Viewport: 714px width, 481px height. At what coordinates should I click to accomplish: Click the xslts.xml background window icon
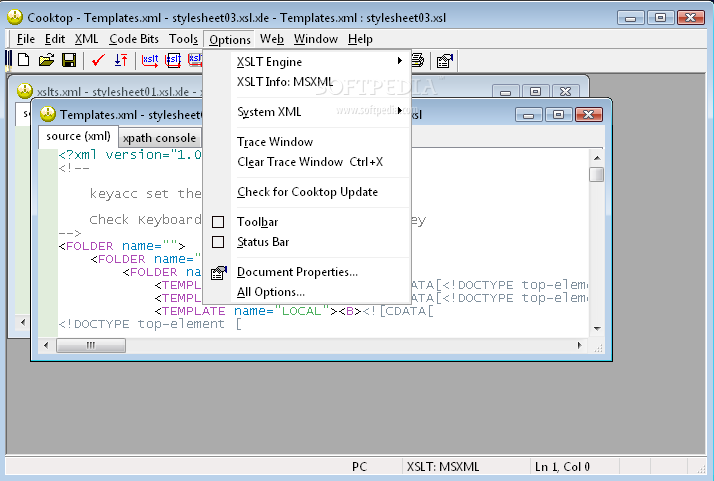coord(25,91)
